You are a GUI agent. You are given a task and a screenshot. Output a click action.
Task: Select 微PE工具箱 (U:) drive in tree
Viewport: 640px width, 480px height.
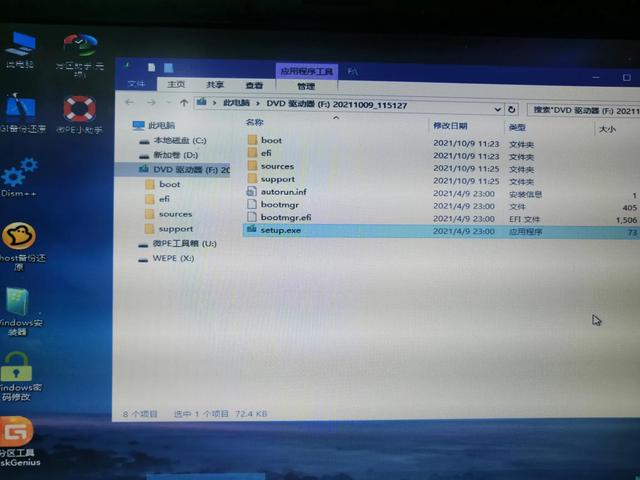click(178, 244)
